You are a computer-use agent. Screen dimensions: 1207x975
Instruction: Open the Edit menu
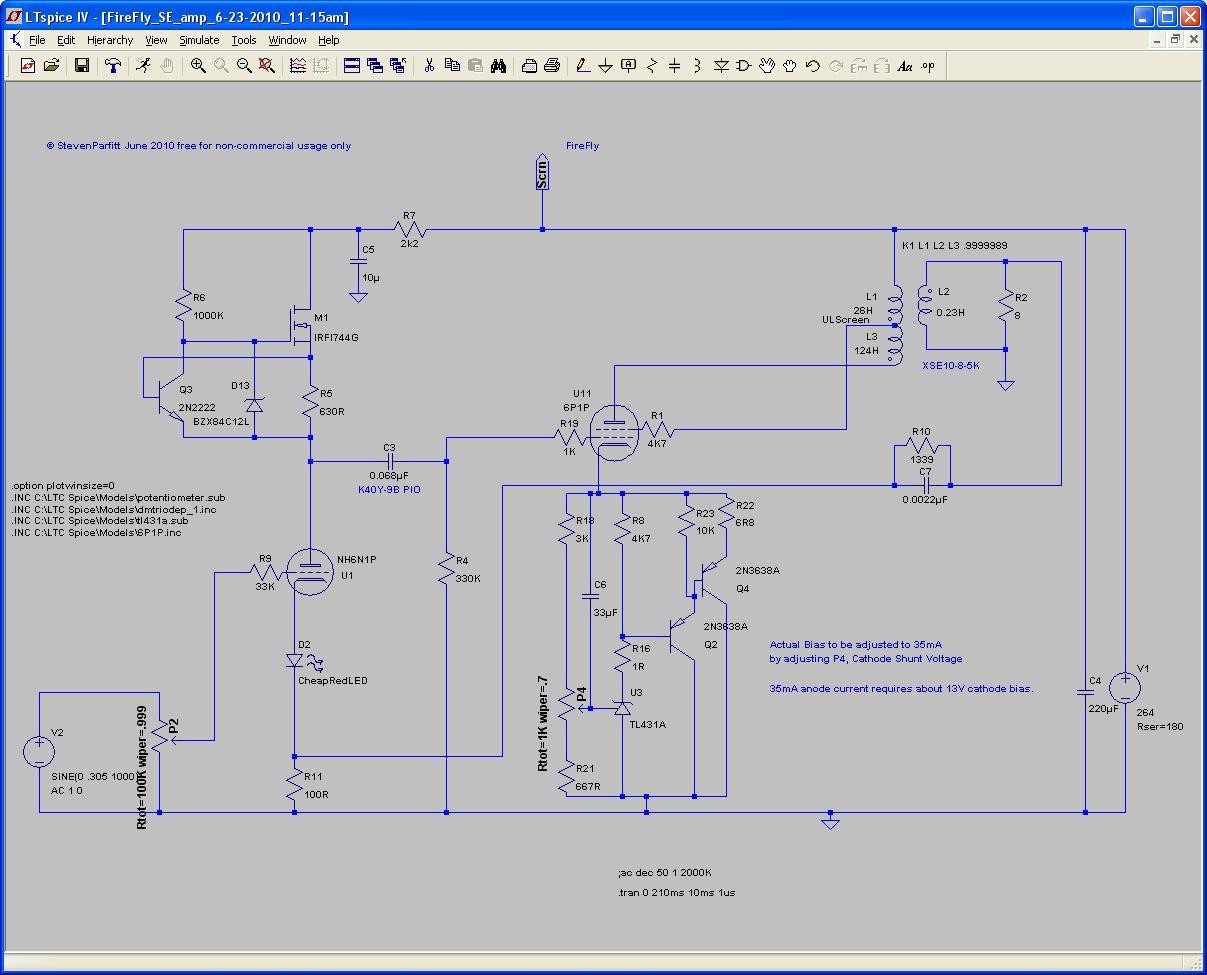coord(66,40)
